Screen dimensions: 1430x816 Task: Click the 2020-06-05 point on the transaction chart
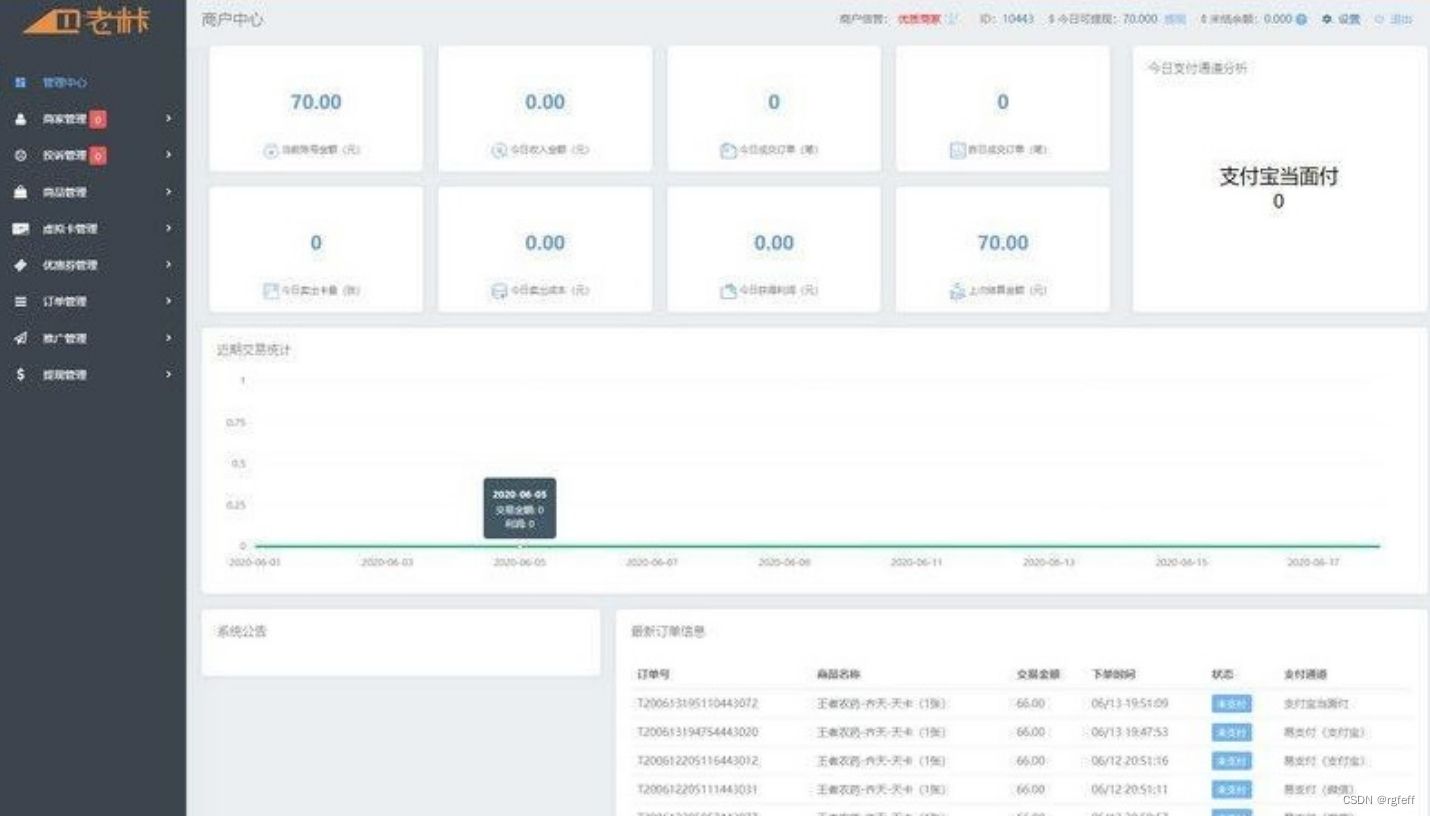tap(520, 546)
